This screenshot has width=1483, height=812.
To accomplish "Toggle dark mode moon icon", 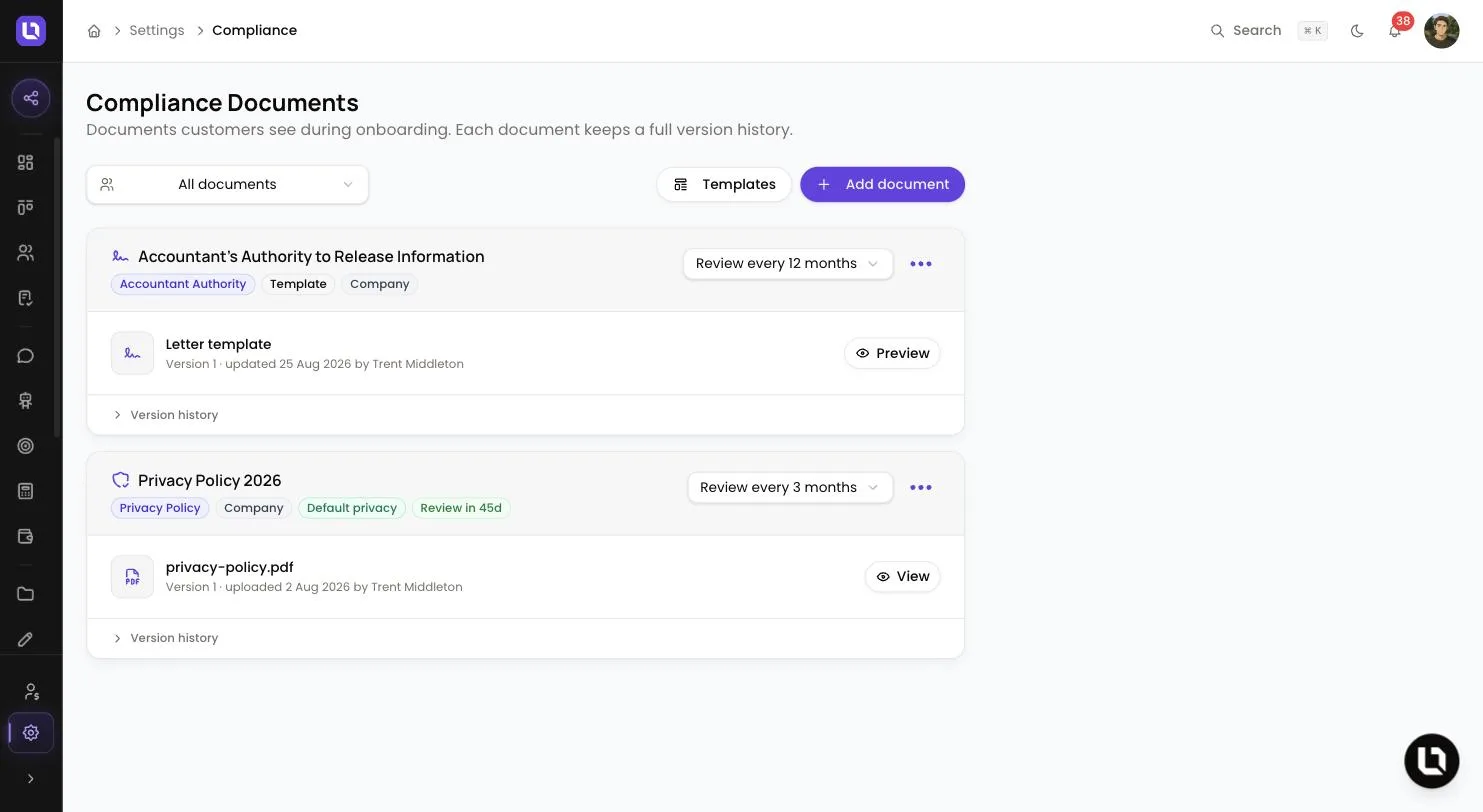I will point(1357,31).
